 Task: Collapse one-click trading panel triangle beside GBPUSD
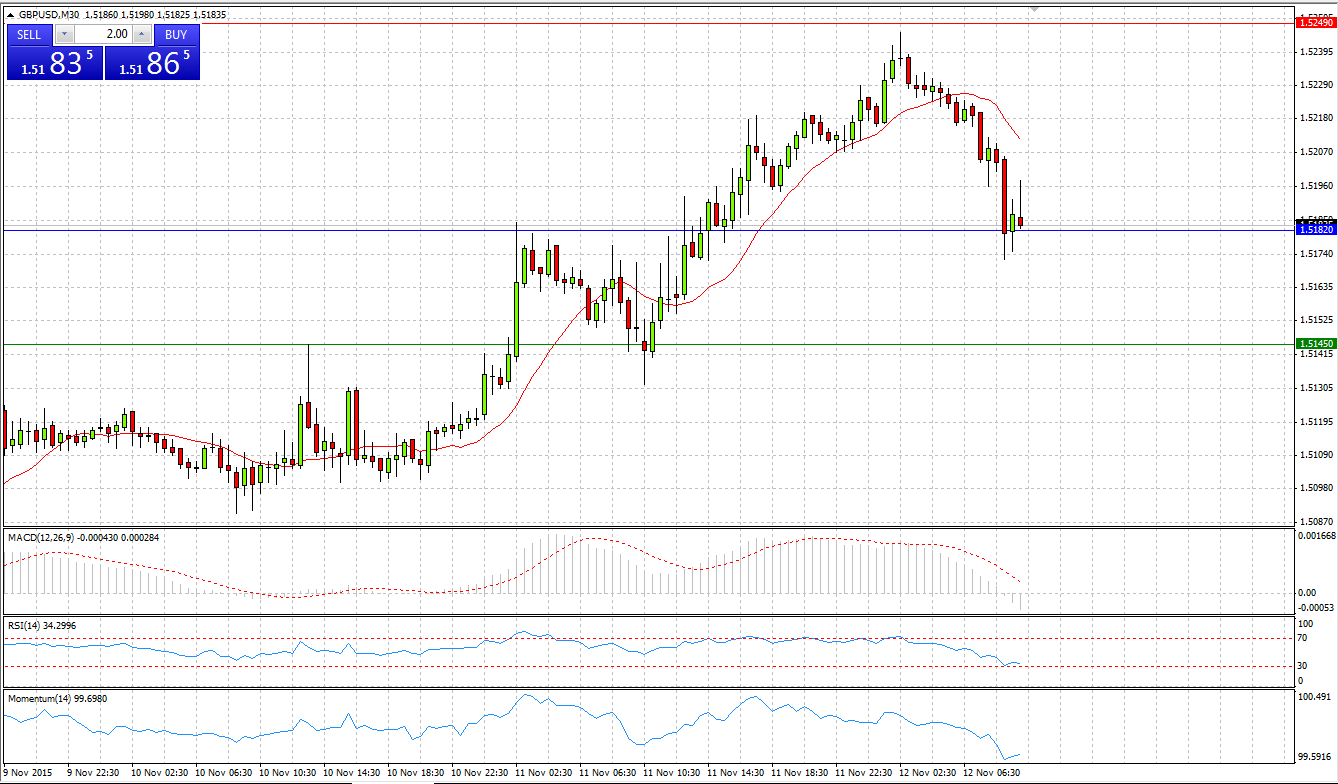click(x=11, y=15)
